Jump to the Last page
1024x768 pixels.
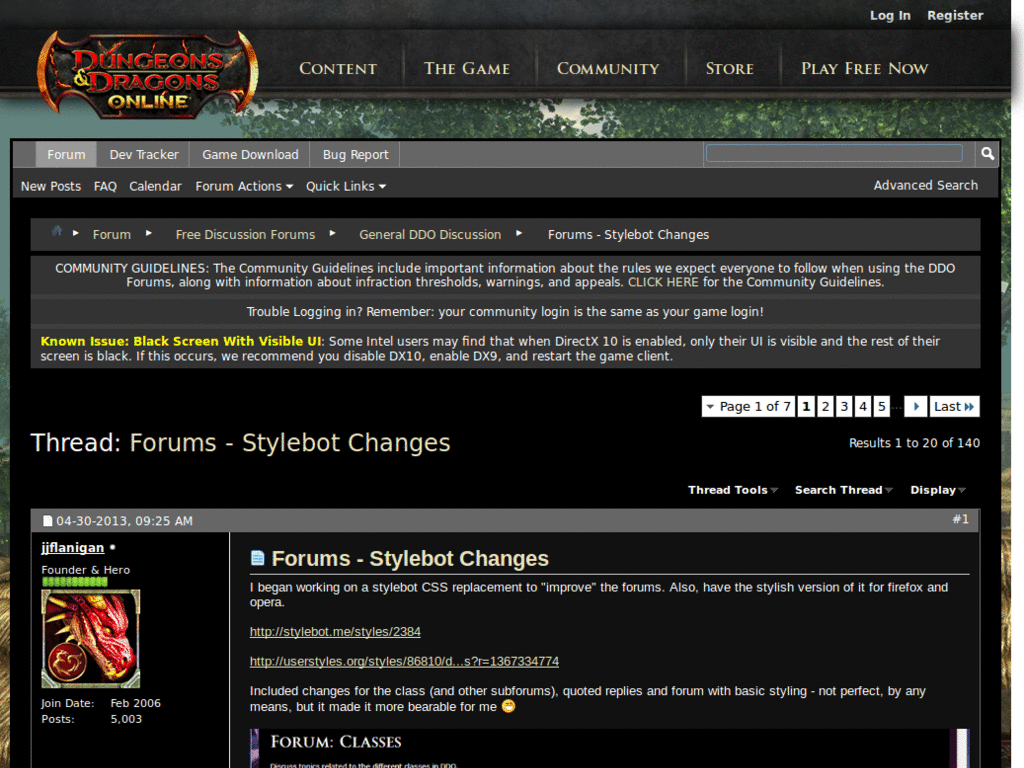tap(954, 406)
